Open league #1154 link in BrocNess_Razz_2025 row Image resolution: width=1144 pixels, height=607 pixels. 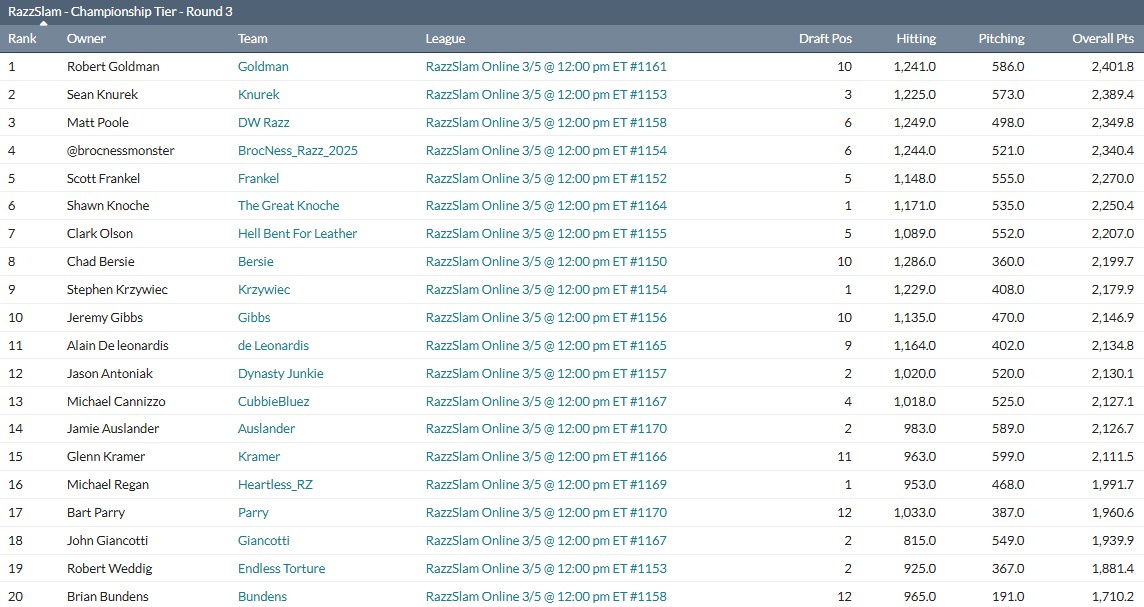pyautogui.click(x=546, y=150)
